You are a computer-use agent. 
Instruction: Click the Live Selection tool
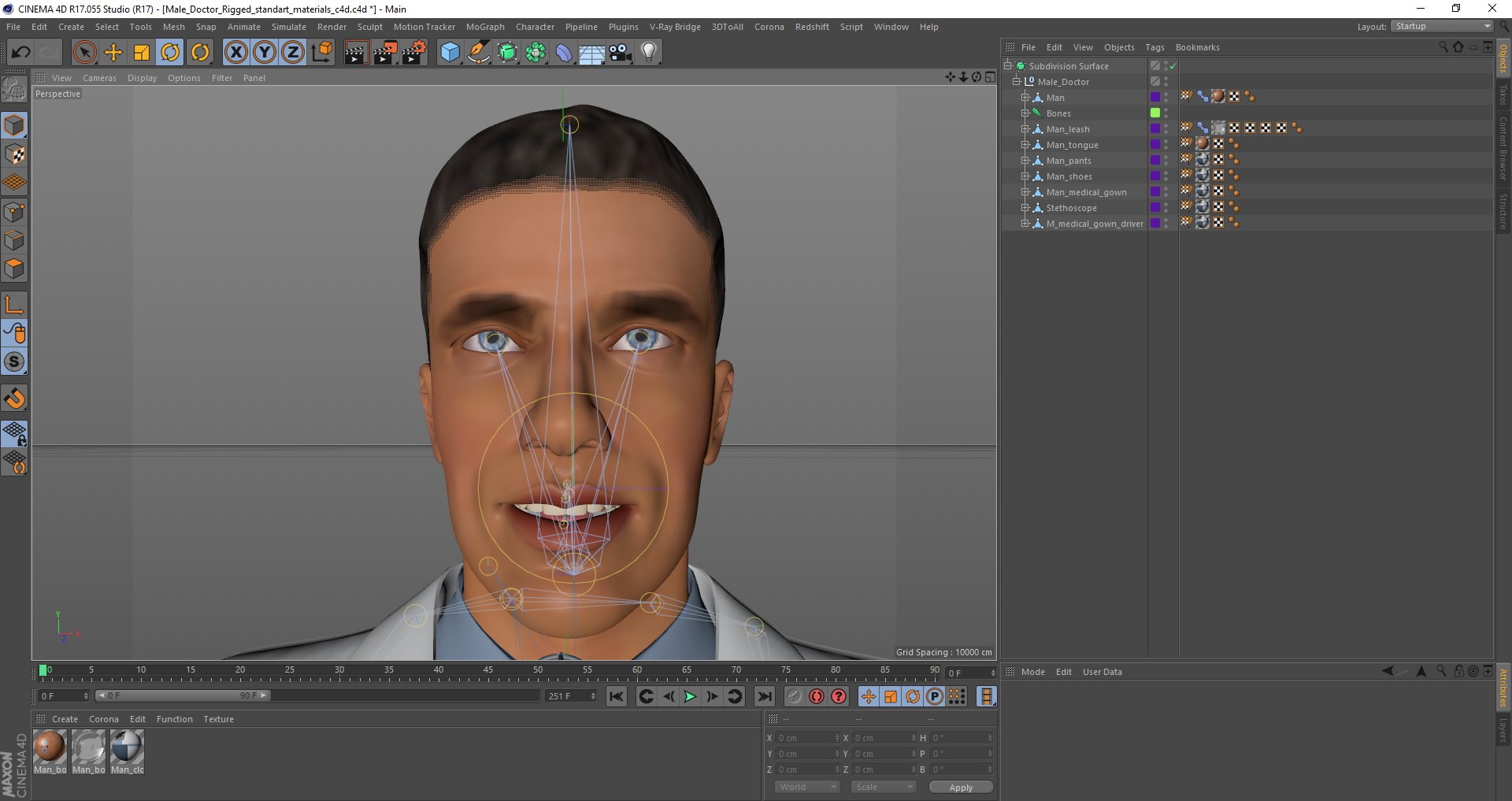[84, 53]
